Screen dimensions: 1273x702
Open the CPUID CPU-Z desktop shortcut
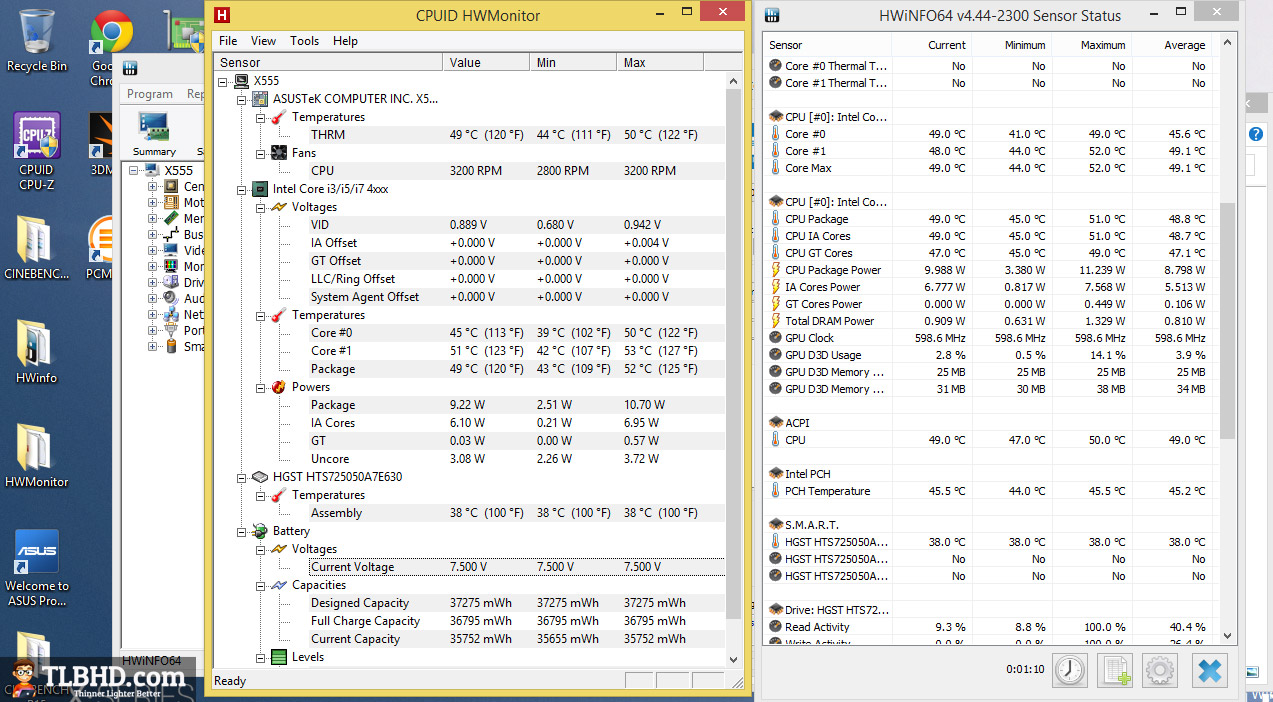[37, 151]
